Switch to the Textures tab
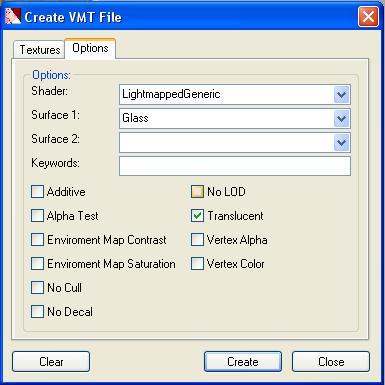 [x=40, y=50]
